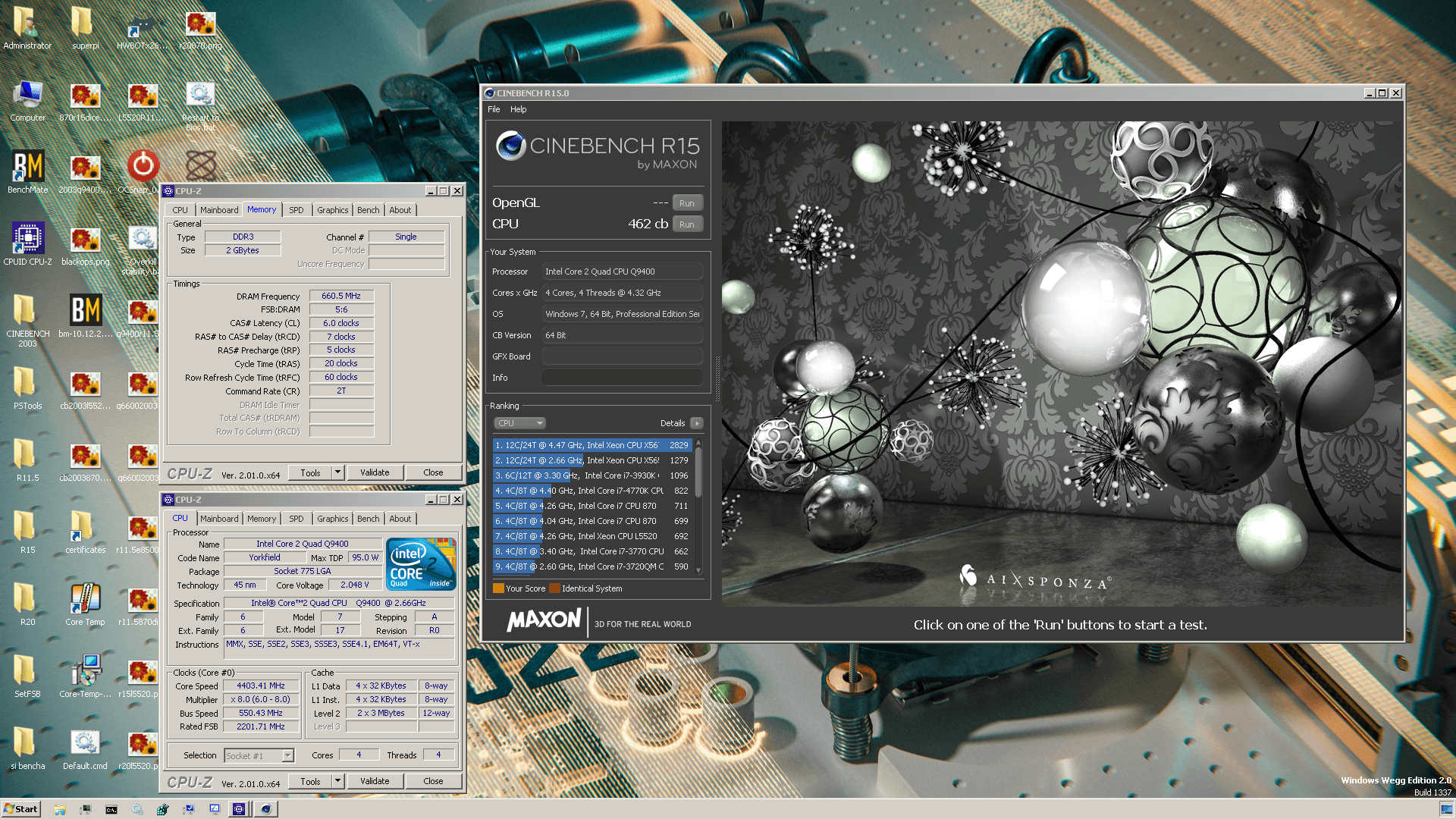The image size is (1456, 819).
Task: Click the Windows Explorer taskbar icon
Action: point(59,809)
